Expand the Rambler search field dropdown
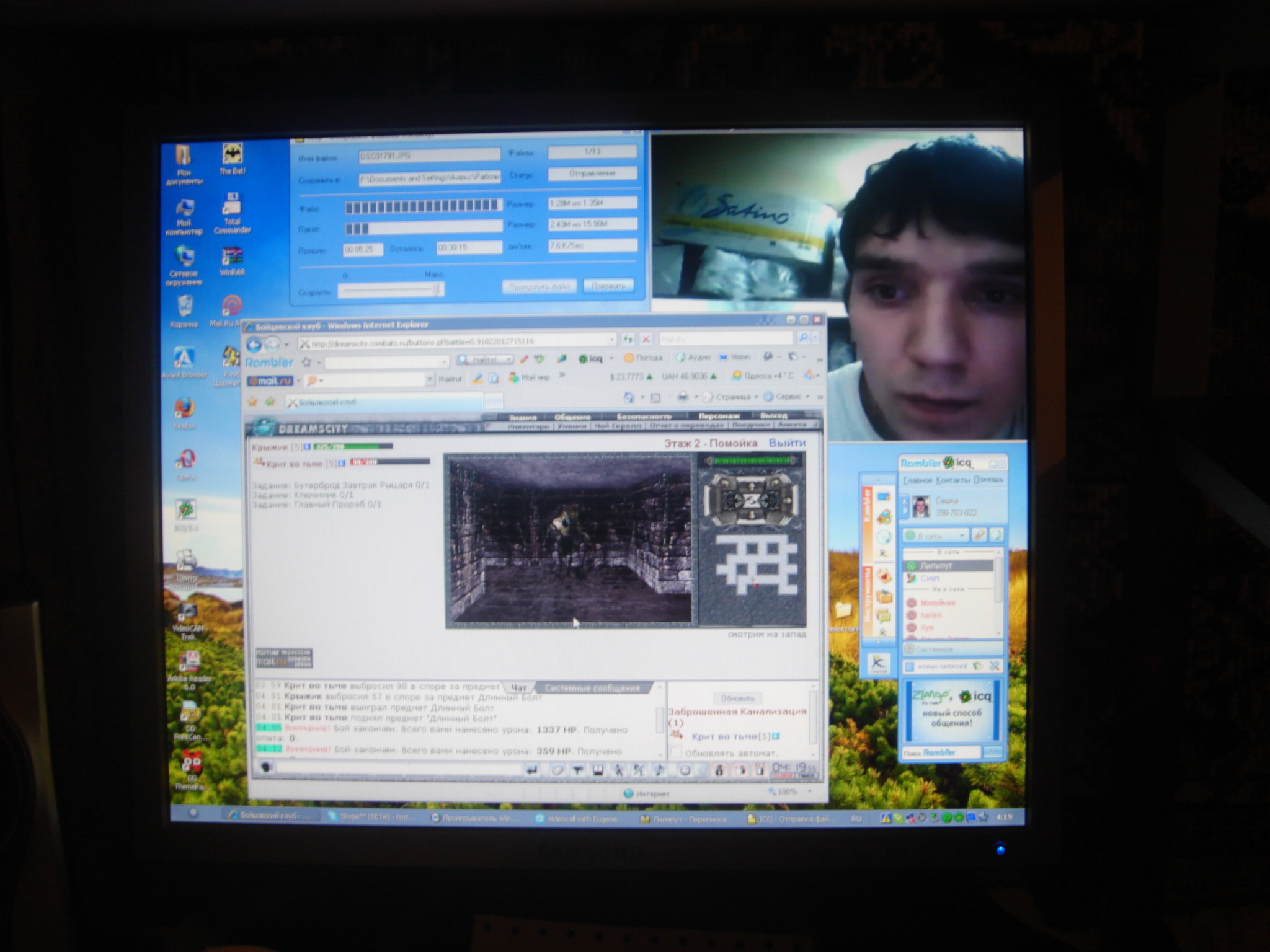1270x952 pixels. (x=444, y=361)
